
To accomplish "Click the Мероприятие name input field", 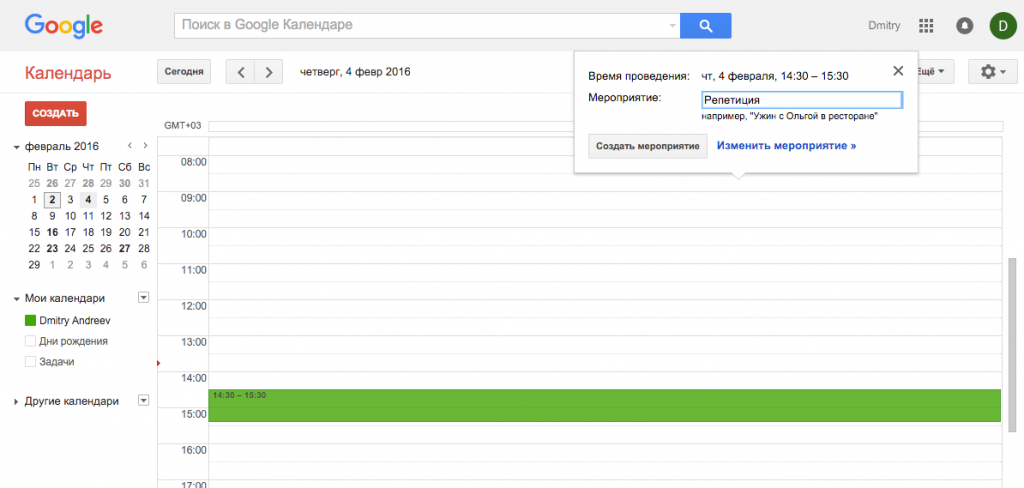I will (801, 100).
